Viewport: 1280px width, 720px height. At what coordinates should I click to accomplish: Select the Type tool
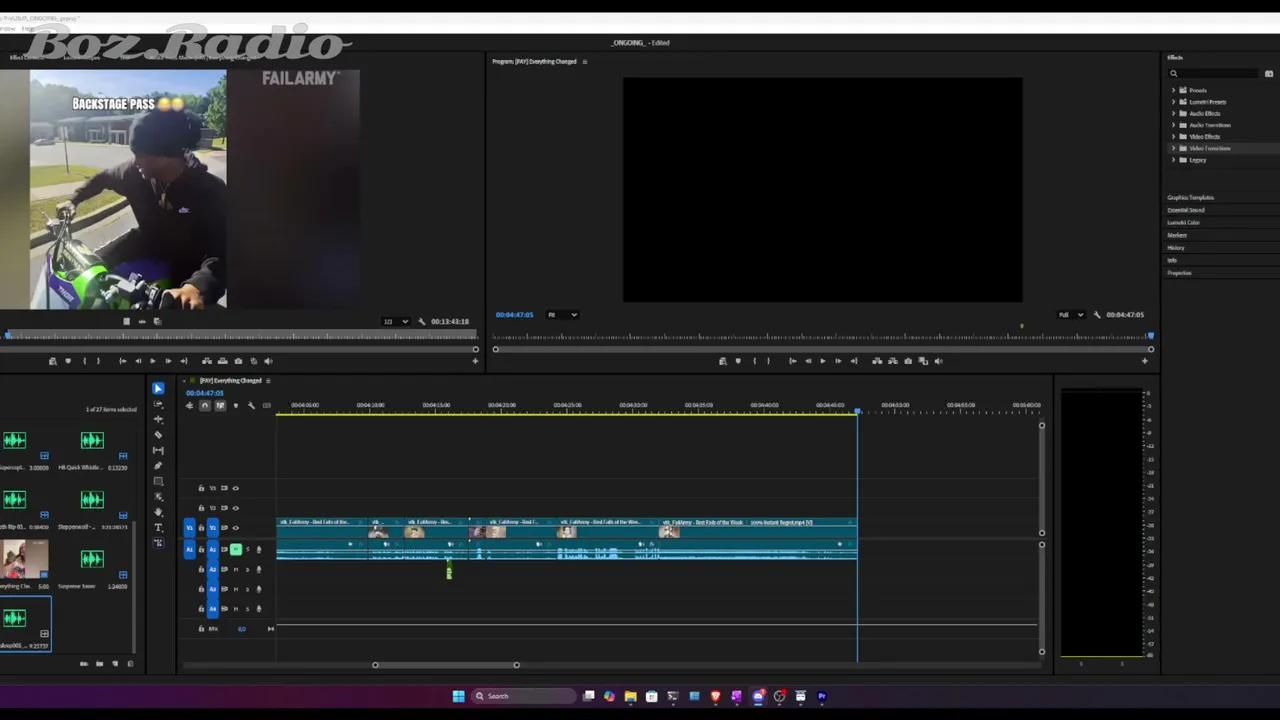[x=158, y=528]
